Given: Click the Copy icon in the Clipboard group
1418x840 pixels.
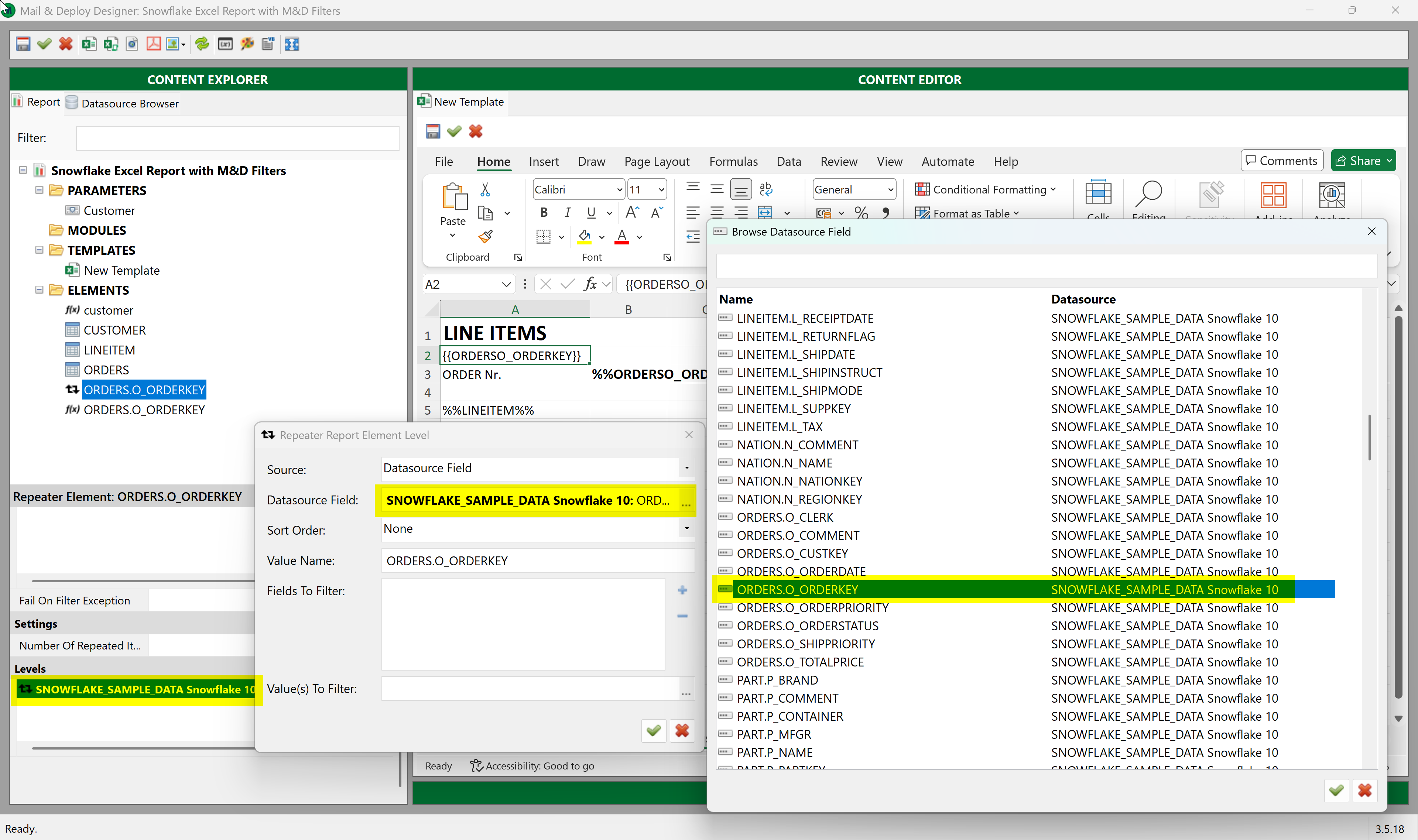Looking at the screenshot, I should (486, 213).
